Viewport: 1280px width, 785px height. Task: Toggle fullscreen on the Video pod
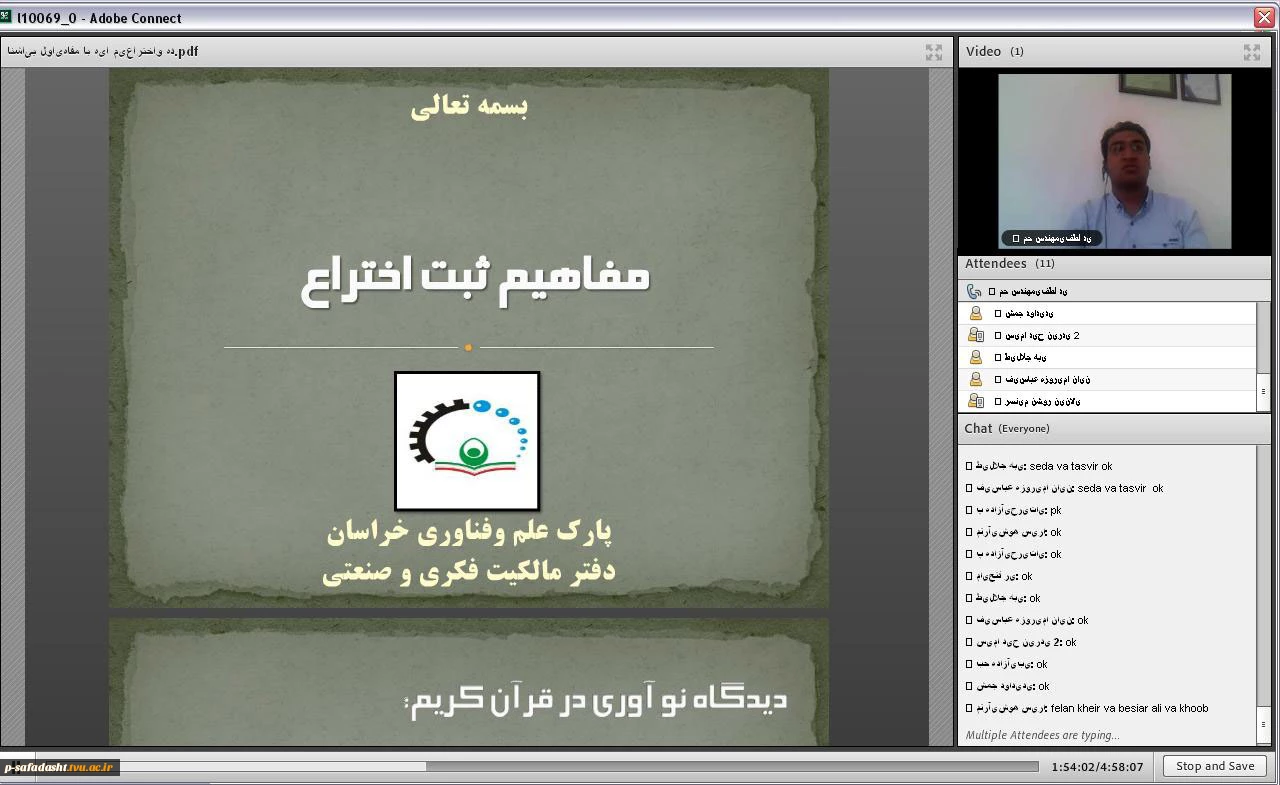point(1252,52)
